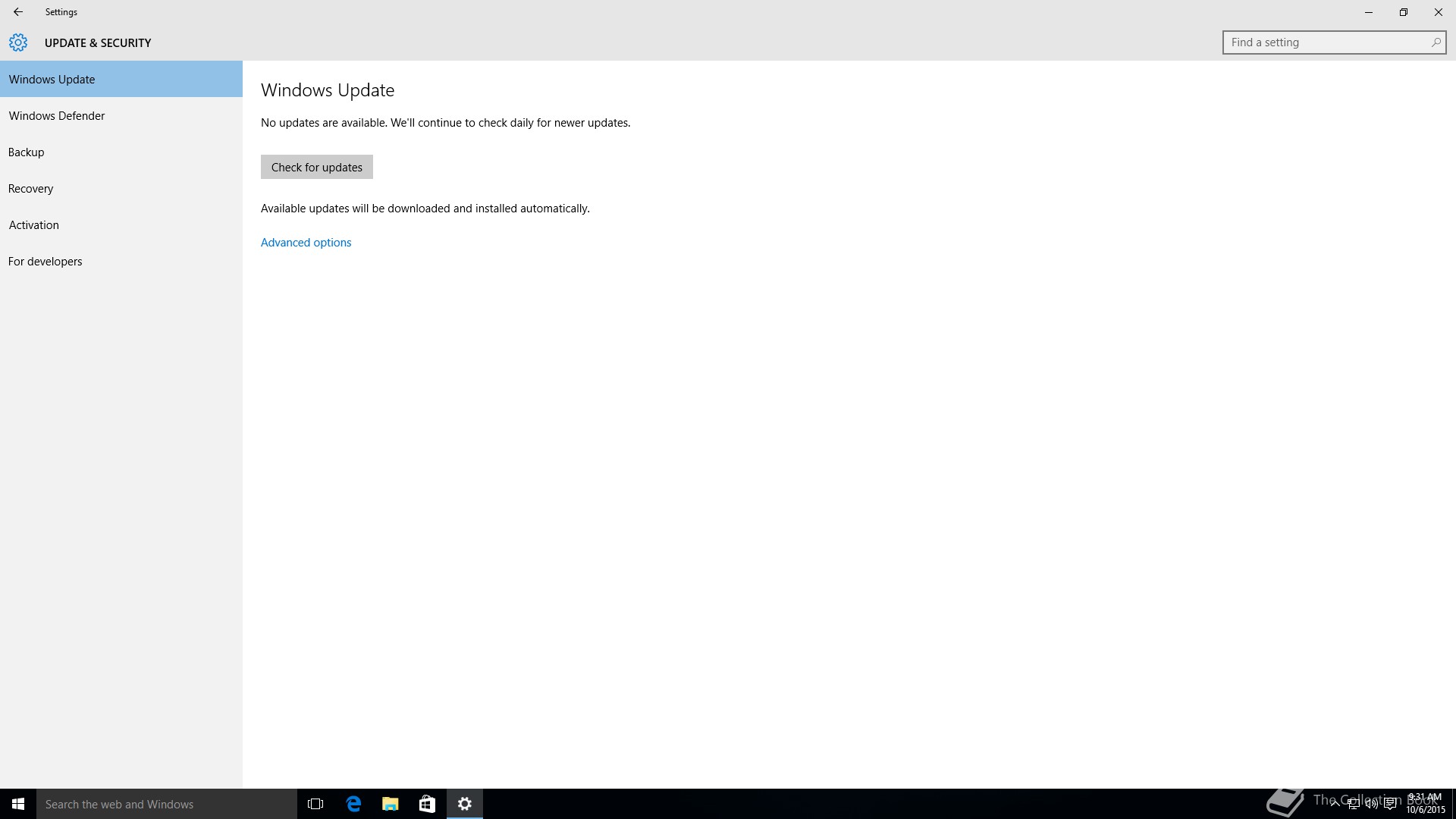Viewport: 1456px width, 819px height.
Task: Select For developers in the sidebar
Action: click(x=121, y=261)
